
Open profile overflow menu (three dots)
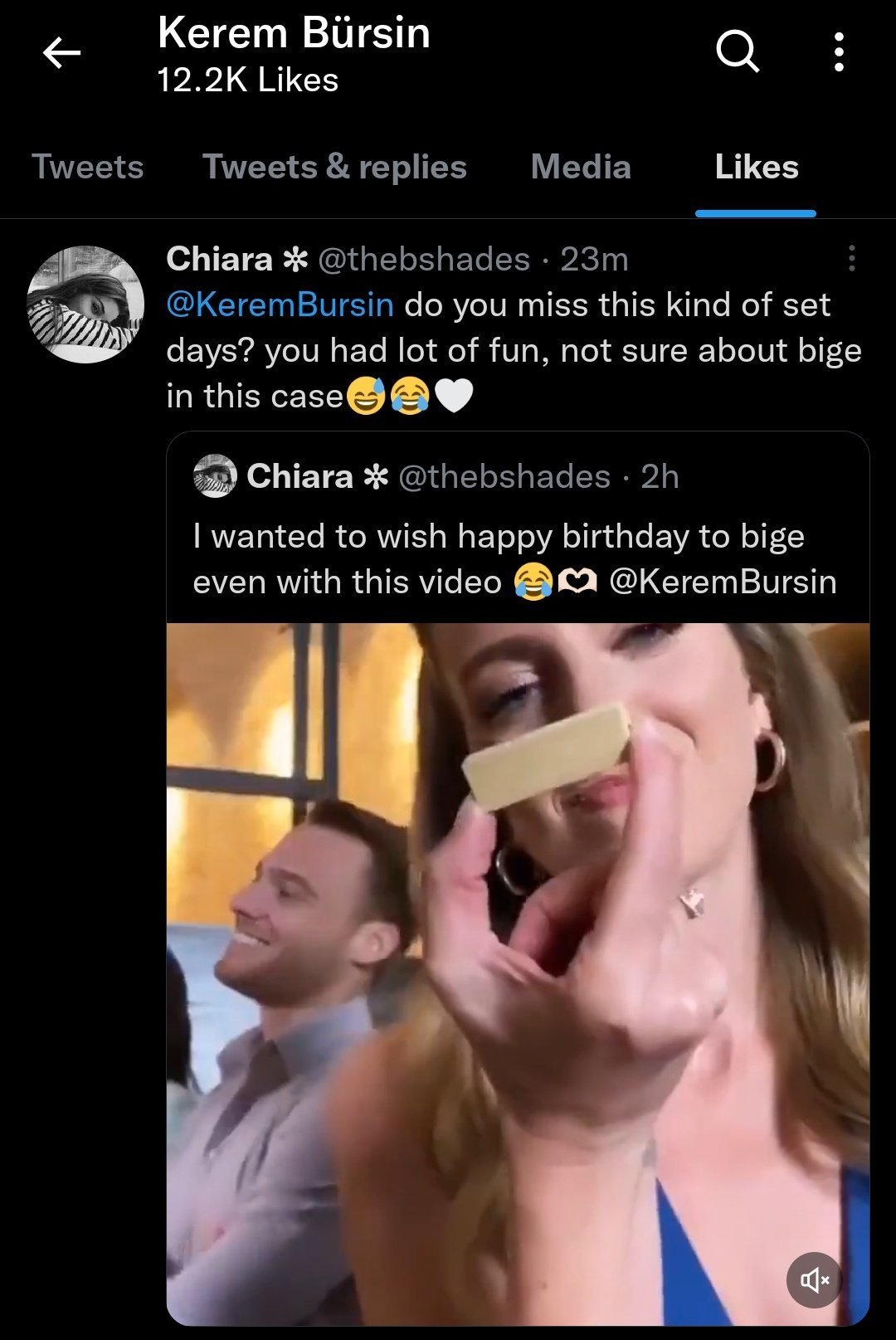click(x=839, y=52)
